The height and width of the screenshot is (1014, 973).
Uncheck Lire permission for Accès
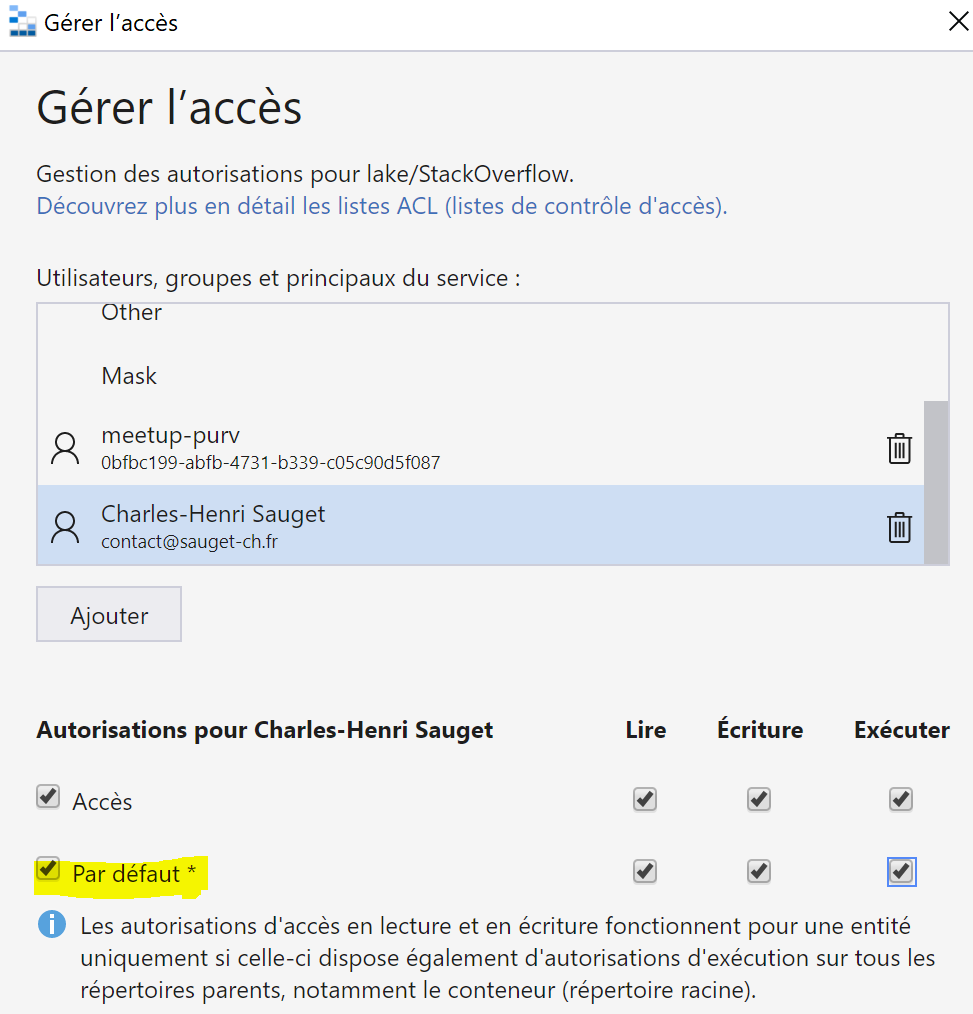(645, 799)
